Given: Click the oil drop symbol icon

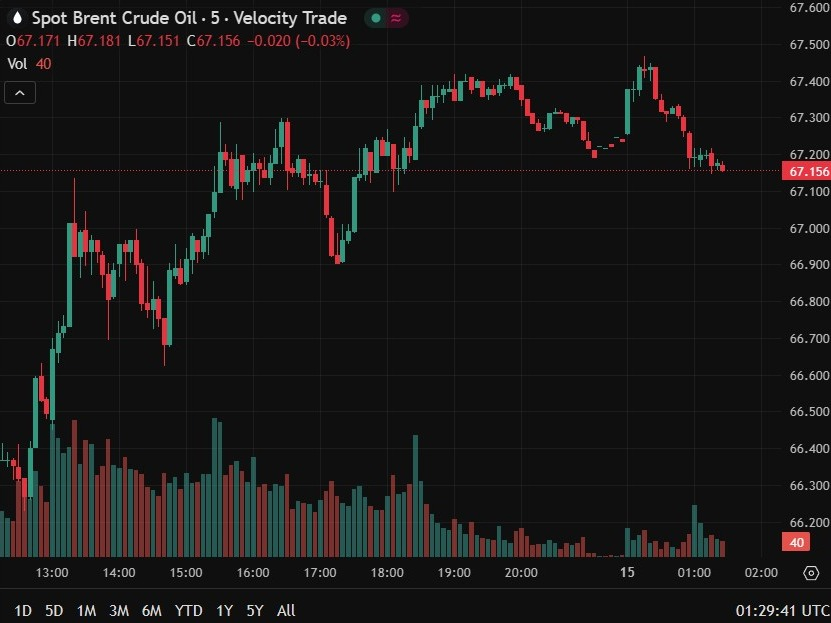Looking at the screenshot, I should click(x=17, y=18).
